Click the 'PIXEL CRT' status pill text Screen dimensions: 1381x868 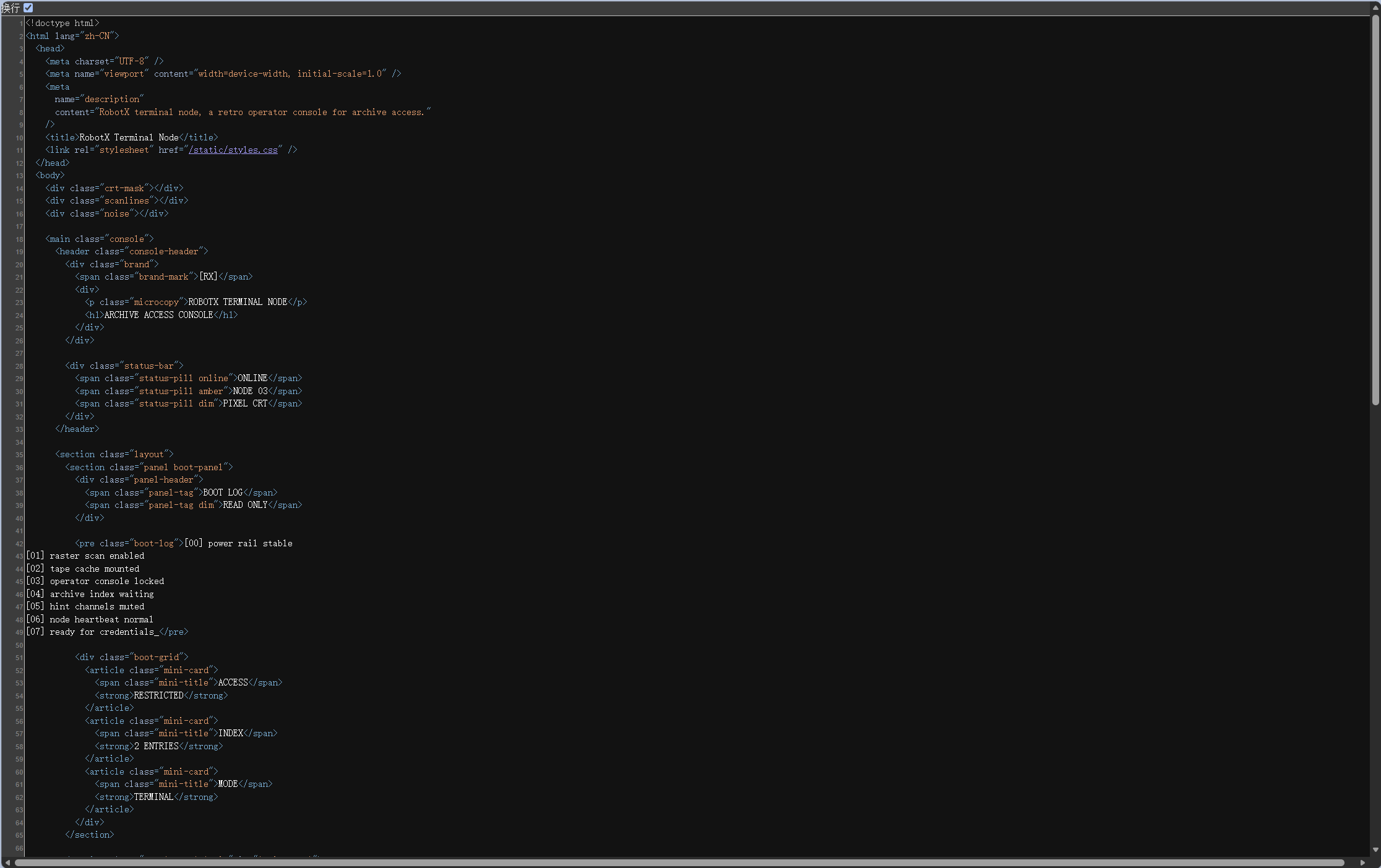pos(245,403)
